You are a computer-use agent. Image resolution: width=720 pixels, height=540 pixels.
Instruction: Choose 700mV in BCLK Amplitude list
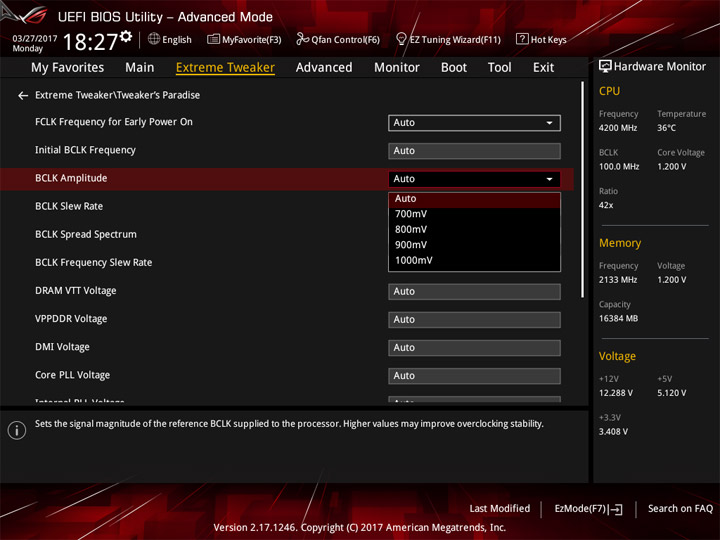tap(474, 214)
